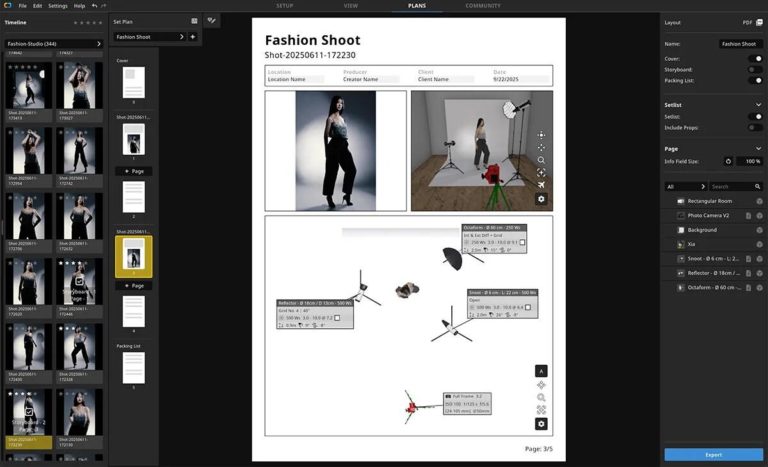Screen dimensions: 768x467
Task: Click the blue Export button
Action: point(713,455)
